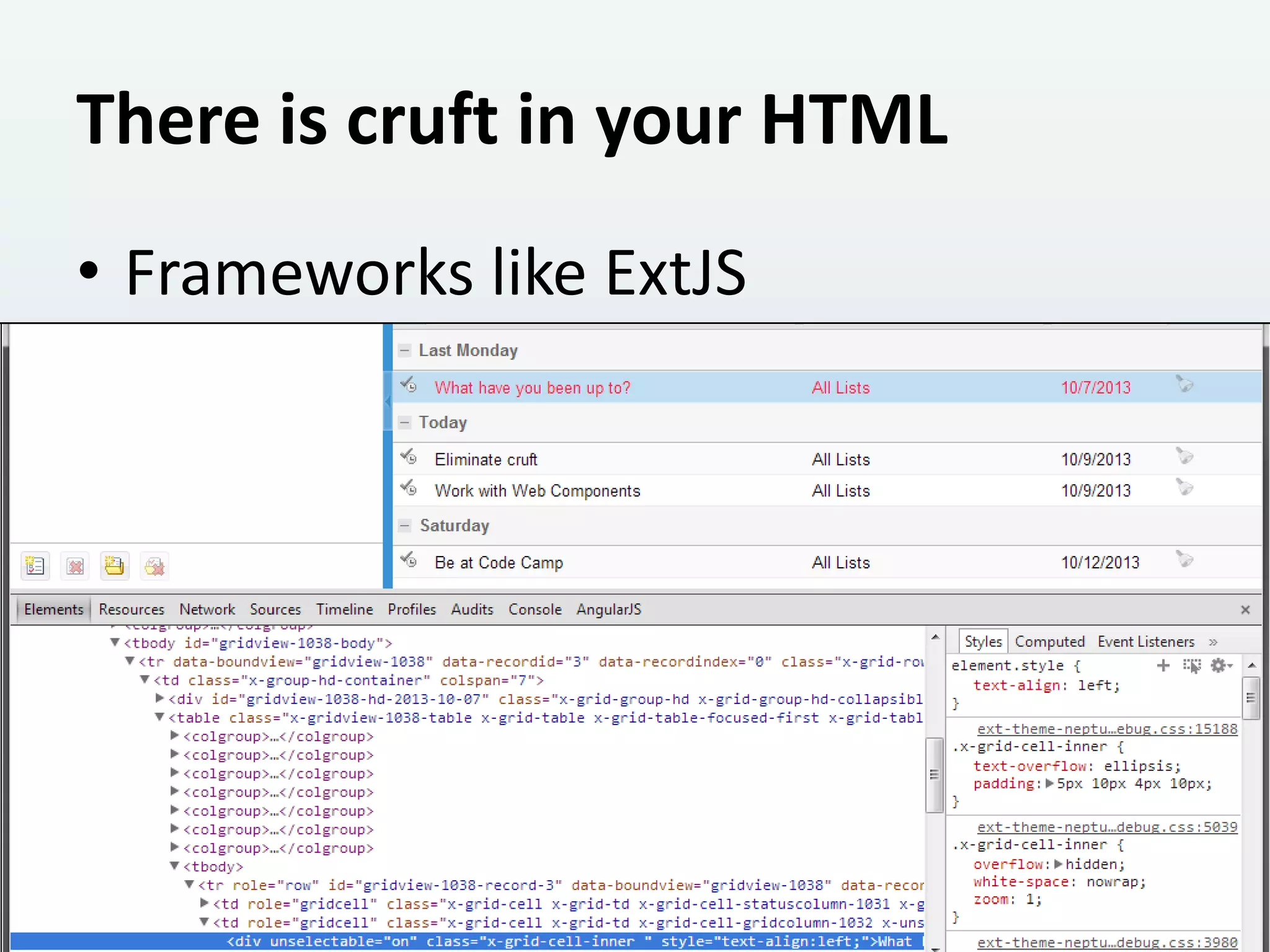
Task: Open the ext-theme-neptu…debug.css:3980 link
Action: click(1107, 942)
